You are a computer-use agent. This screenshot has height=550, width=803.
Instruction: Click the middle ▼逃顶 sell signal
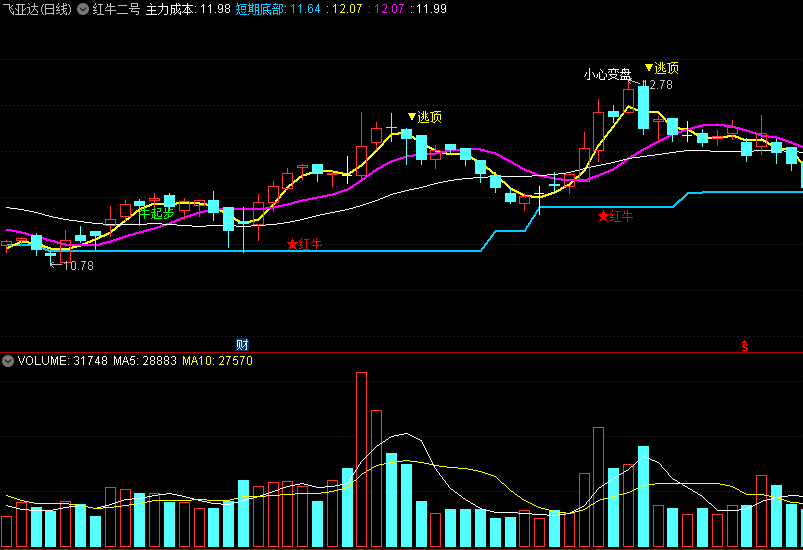click(425, 117)
